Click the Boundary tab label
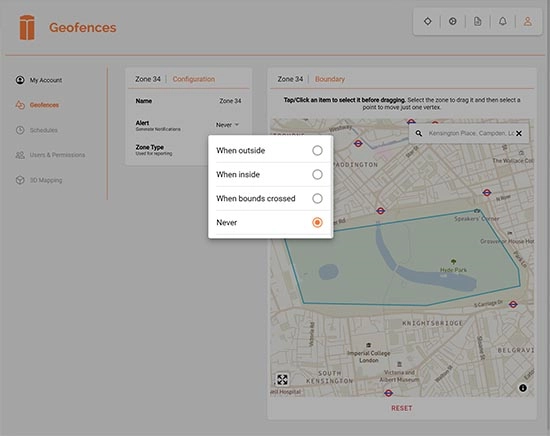 tap(330, 79)
